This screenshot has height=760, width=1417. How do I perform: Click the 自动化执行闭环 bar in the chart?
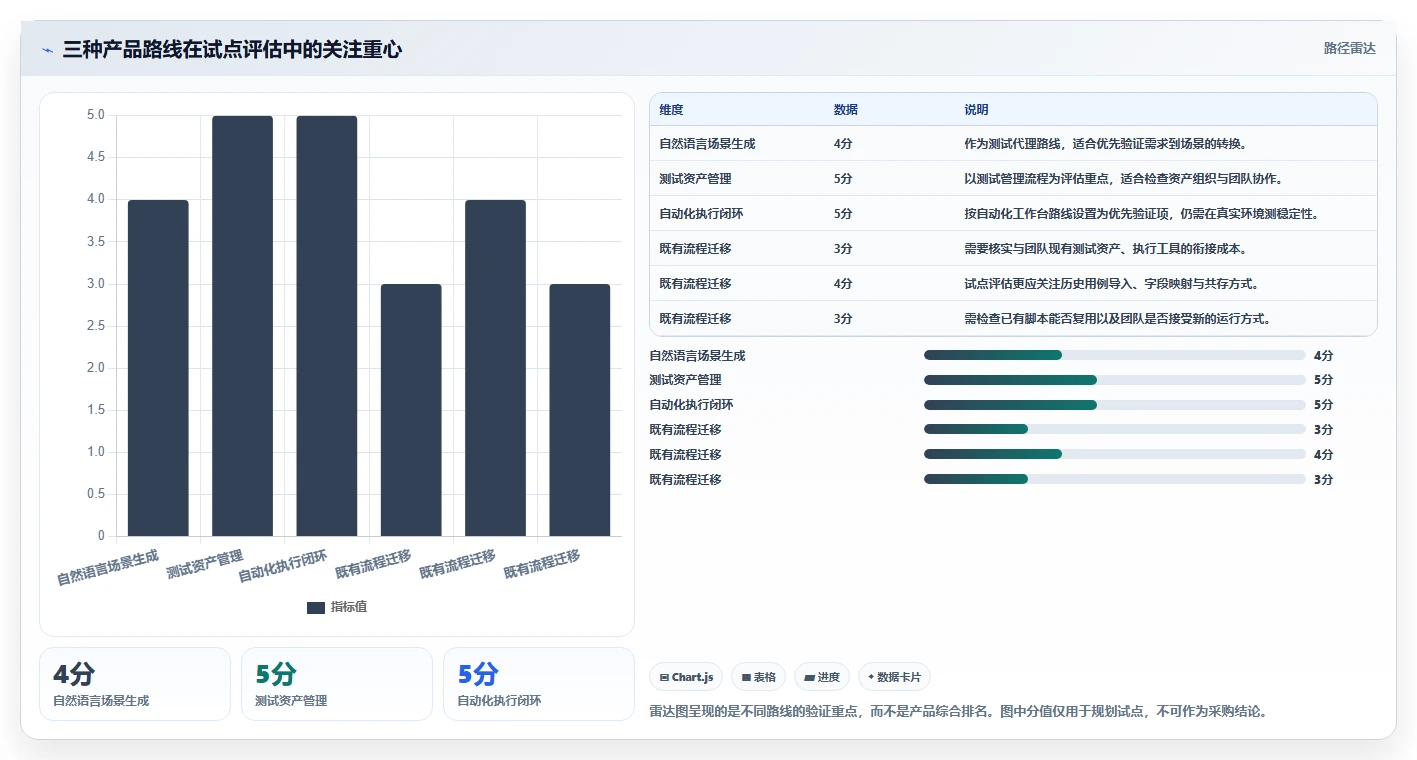[327, 326]
